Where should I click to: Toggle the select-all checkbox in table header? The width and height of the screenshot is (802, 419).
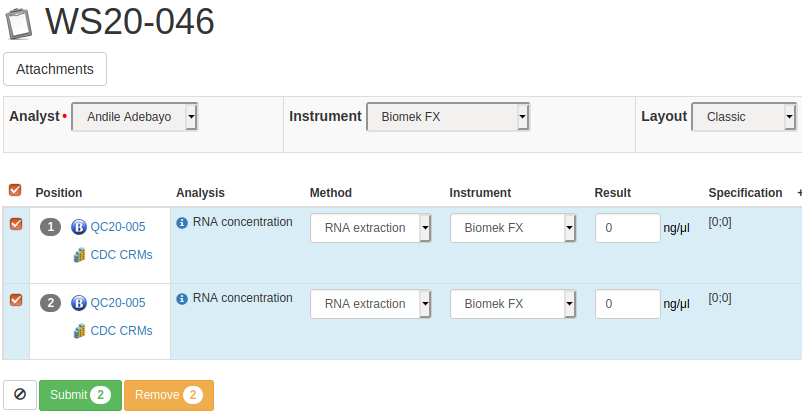[x=15, y=190]
